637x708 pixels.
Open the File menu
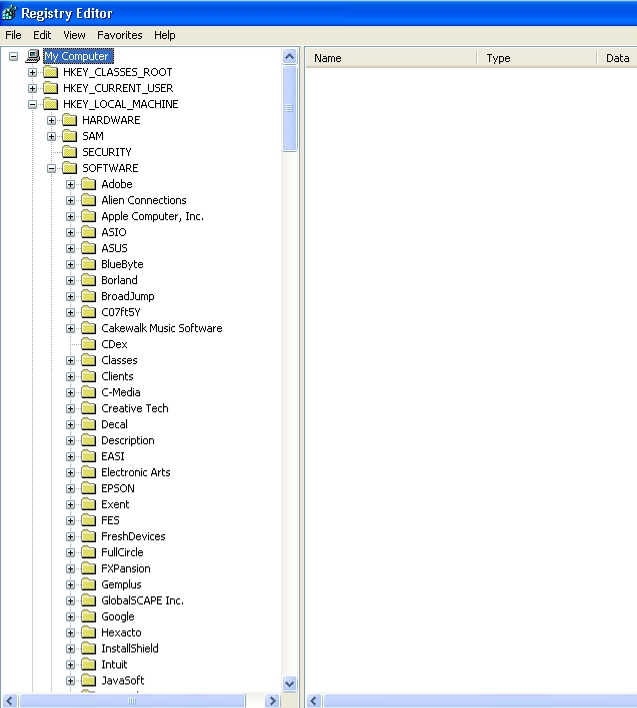(14, 35)
